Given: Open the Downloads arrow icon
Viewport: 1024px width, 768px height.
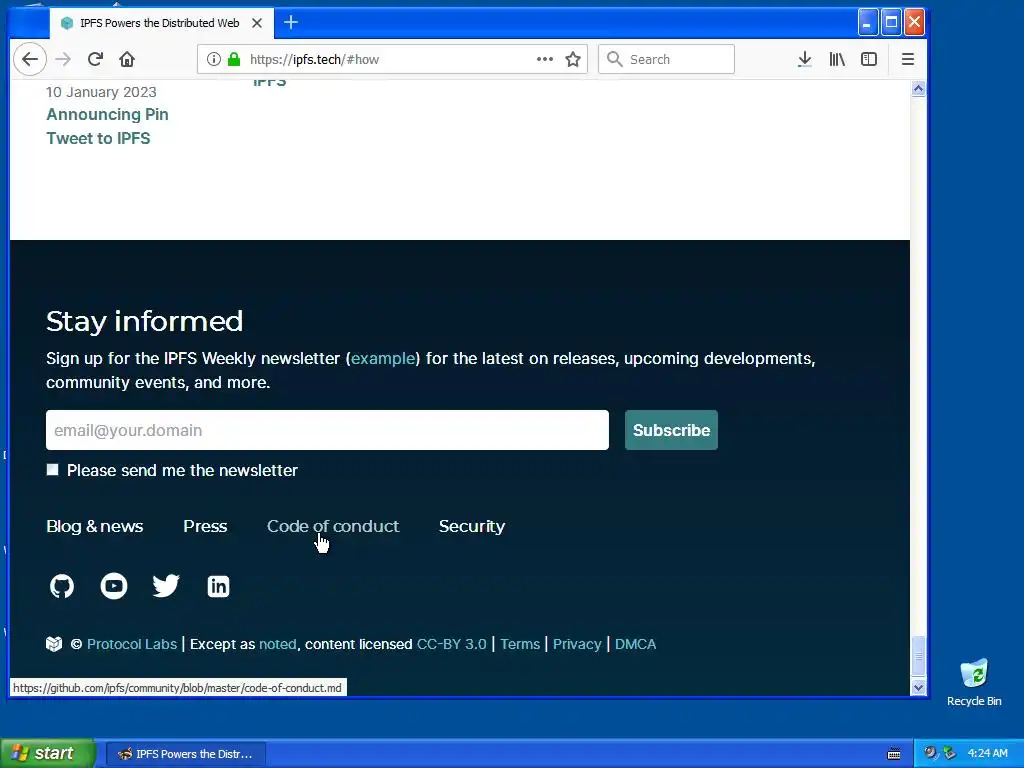Looking at the screenshot, I should 805,59.
